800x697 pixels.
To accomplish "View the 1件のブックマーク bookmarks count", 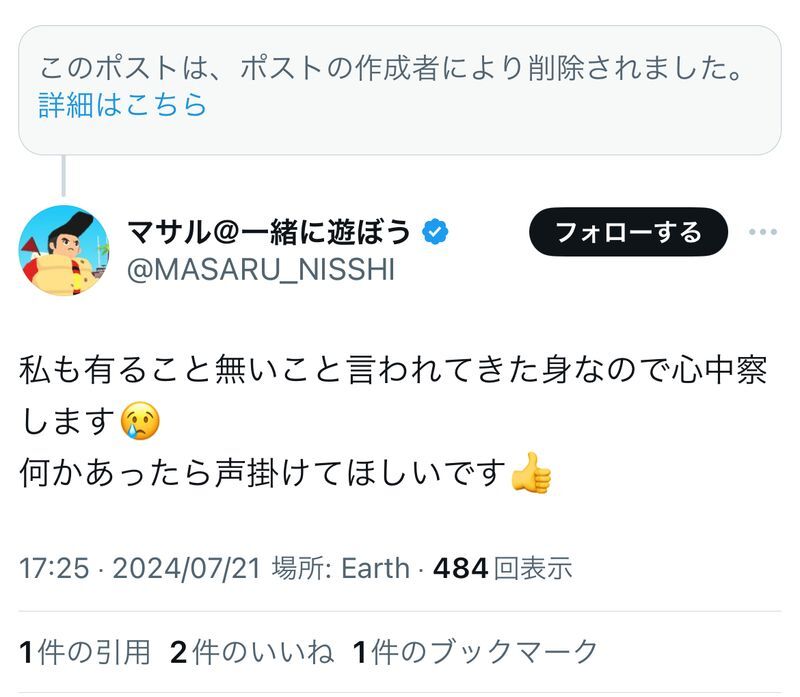I will (x=476, y=652).
